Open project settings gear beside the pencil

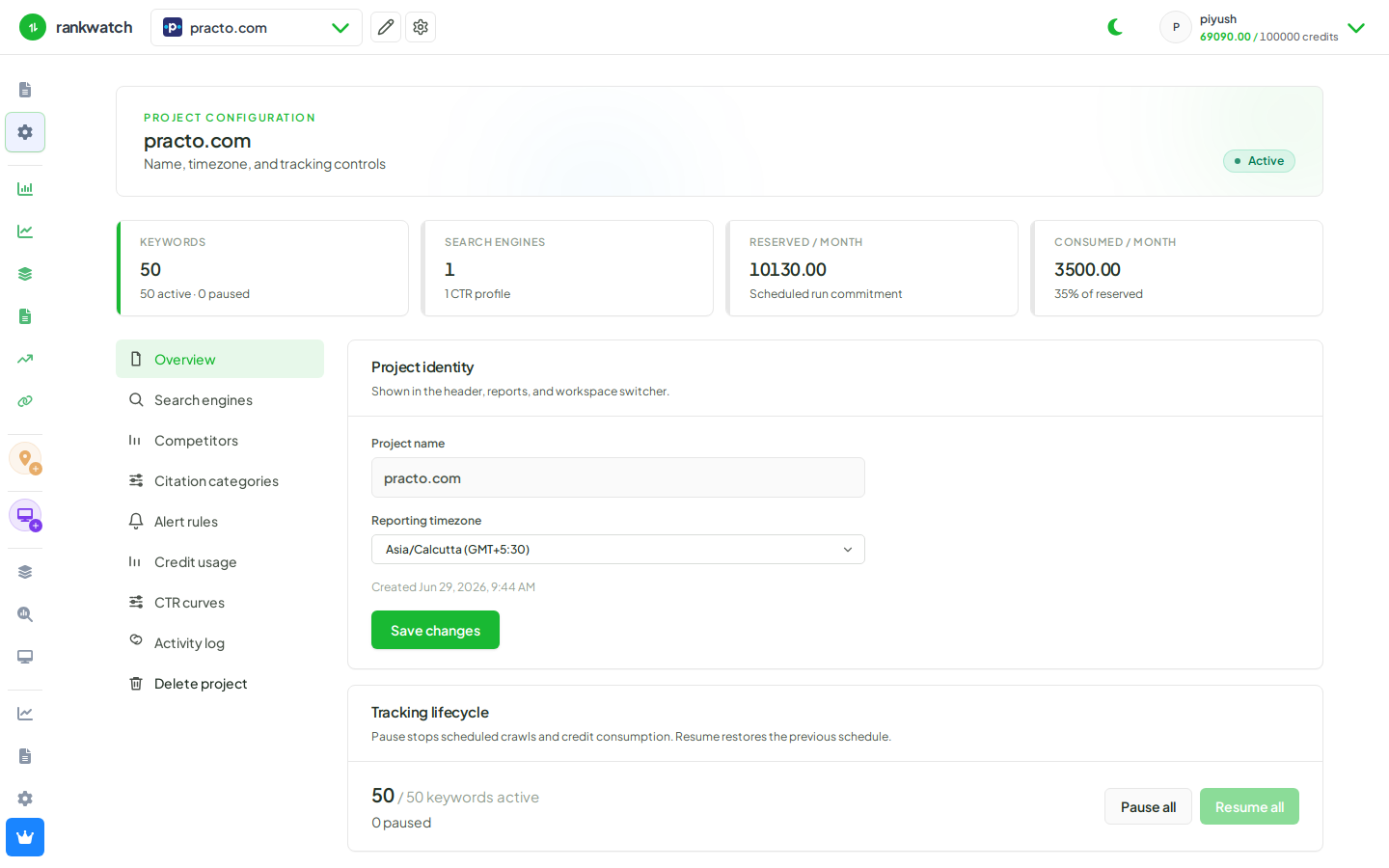pos(421,27)
